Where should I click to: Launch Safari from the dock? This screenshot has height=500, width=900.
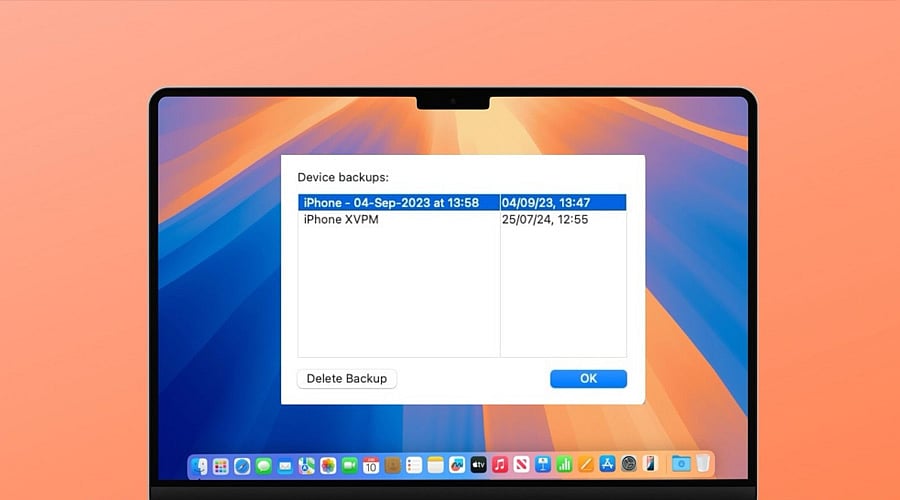tap(242, 466)
